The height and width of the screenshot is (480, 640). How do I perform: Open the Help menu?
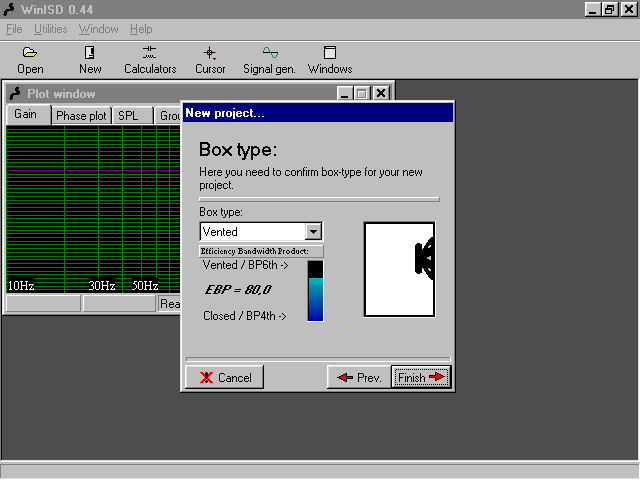141,29
